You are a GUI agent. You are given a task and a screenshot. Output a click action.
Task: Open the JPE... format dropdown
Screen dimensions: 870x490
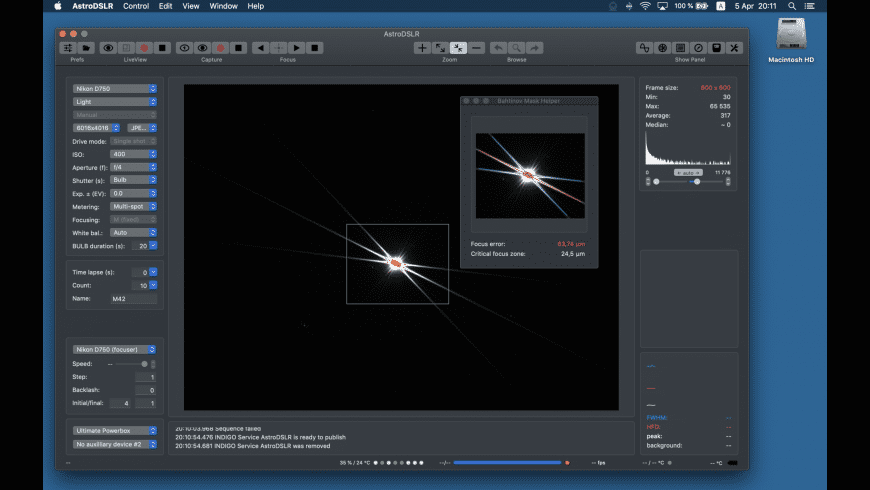[142, 128]
